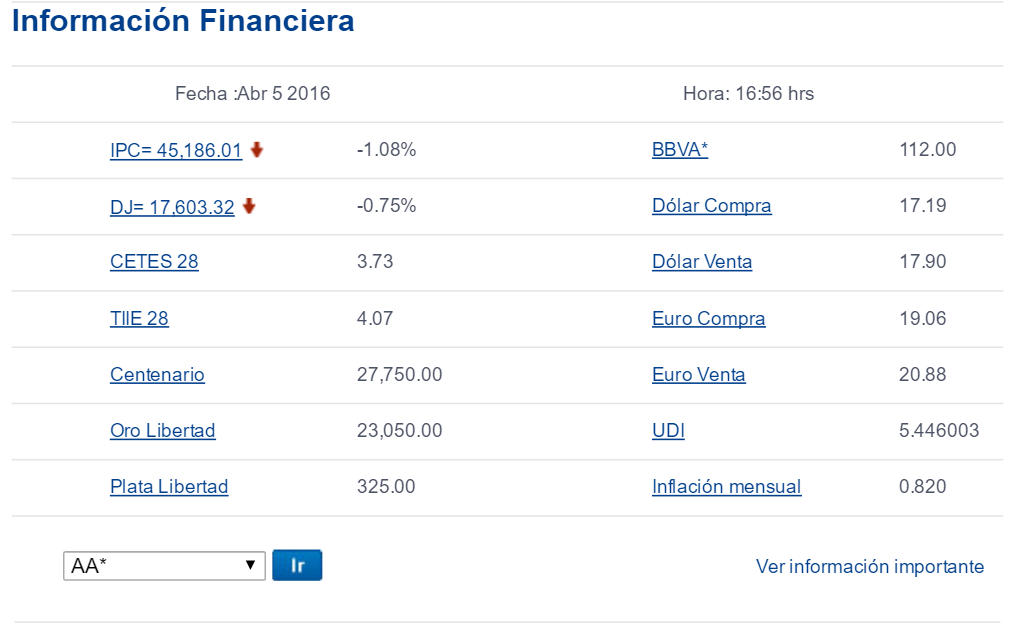This screenshot has height=627, width=1013.
Task: Click the Plata Libertad link
Action: tap(169, 487)
